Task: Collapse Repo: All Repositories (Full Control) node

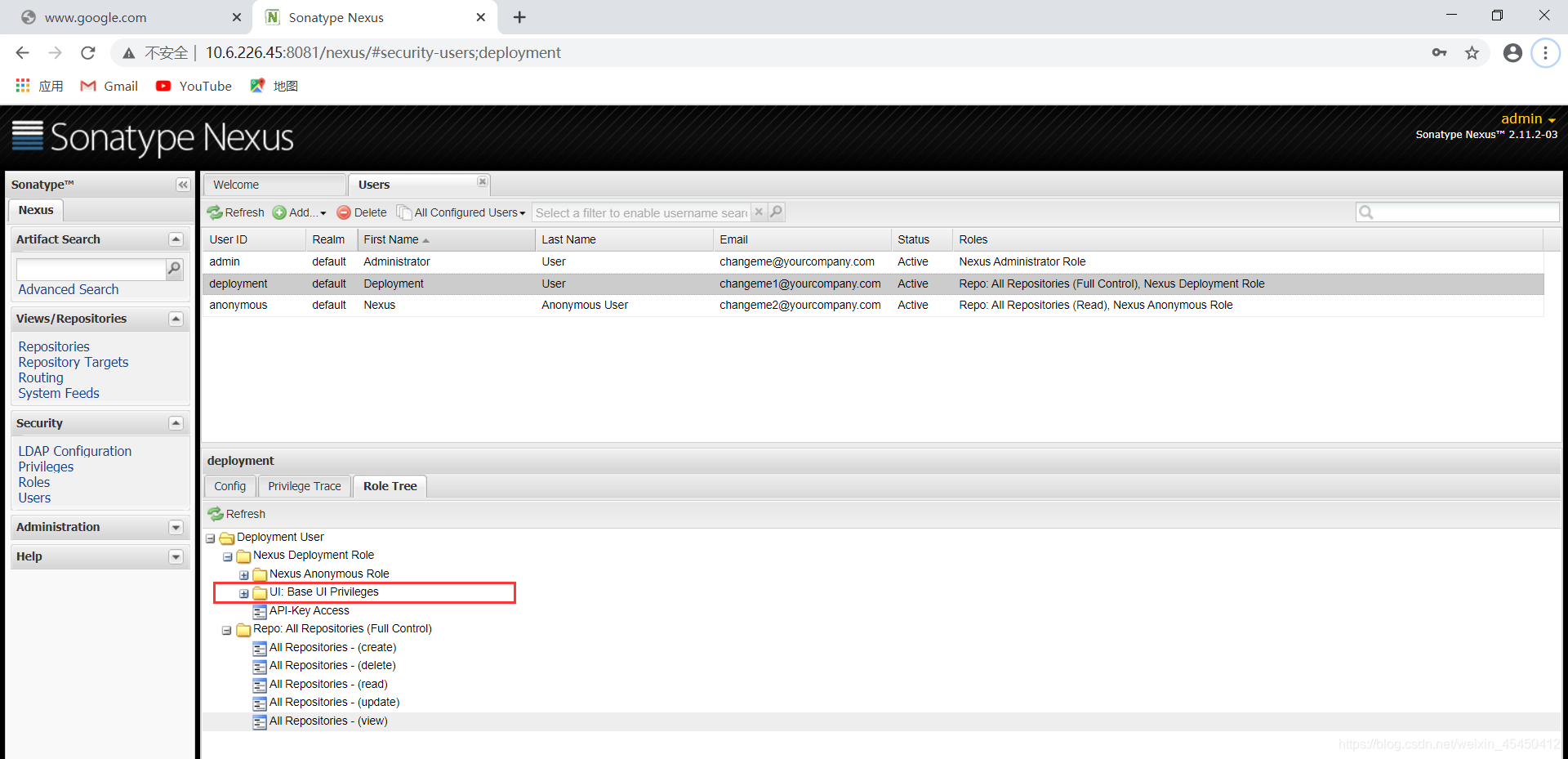Action: [227, 630]
